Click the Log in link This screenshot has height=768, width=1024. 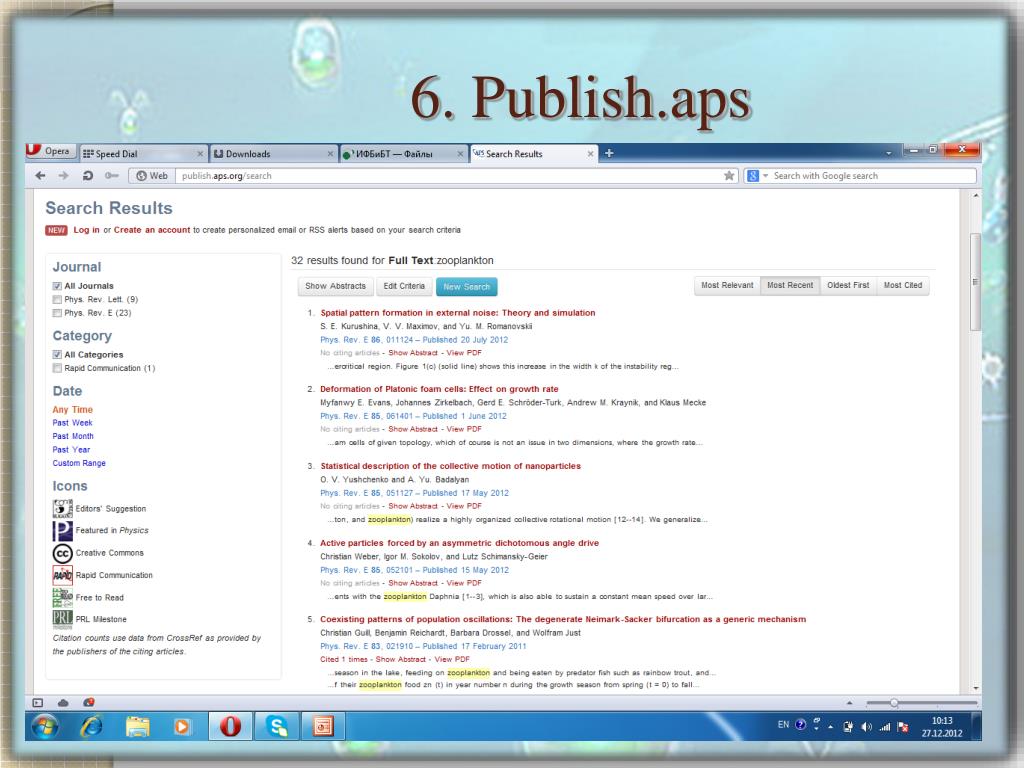click(87, 230)
